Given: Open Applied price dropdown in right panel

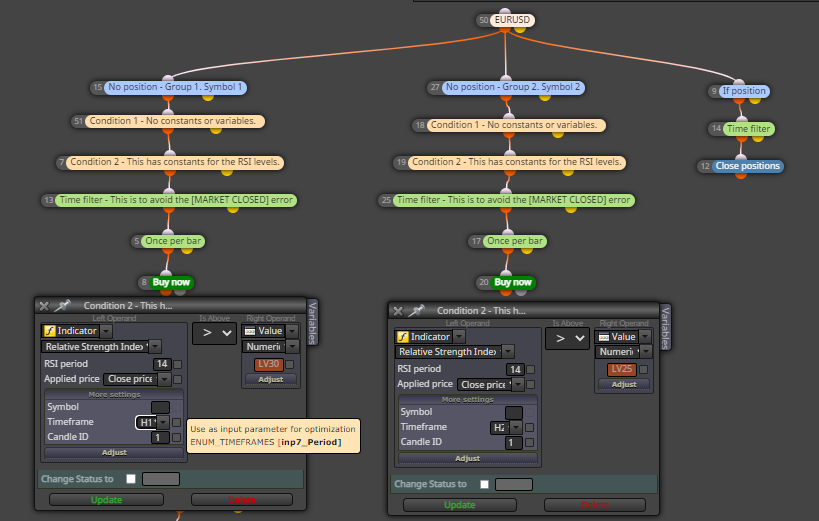Looking at the screenshot, I should 518,385.
